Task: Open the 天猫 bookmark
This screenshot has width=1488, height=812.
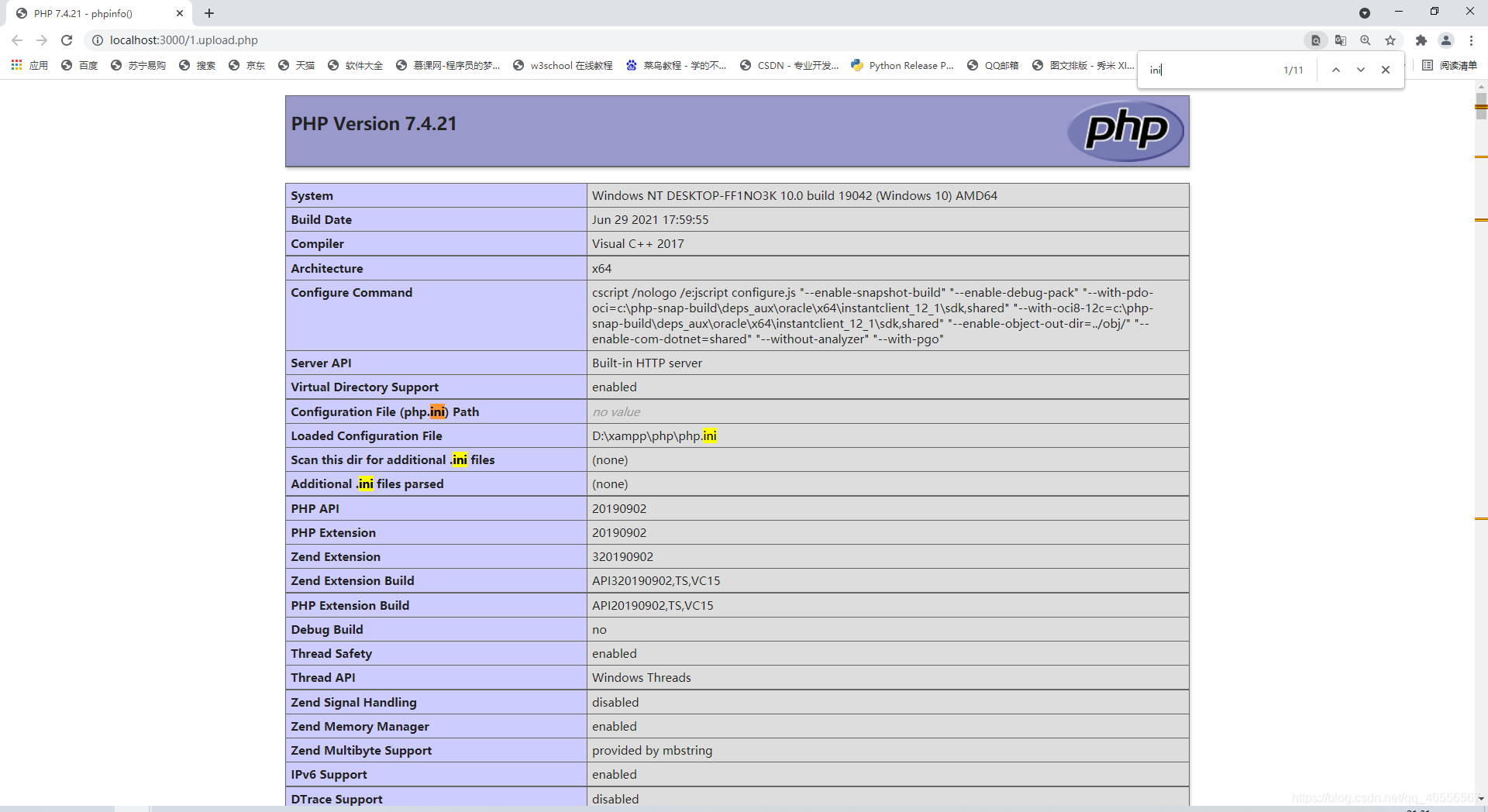Action: [x=296, y=65]
